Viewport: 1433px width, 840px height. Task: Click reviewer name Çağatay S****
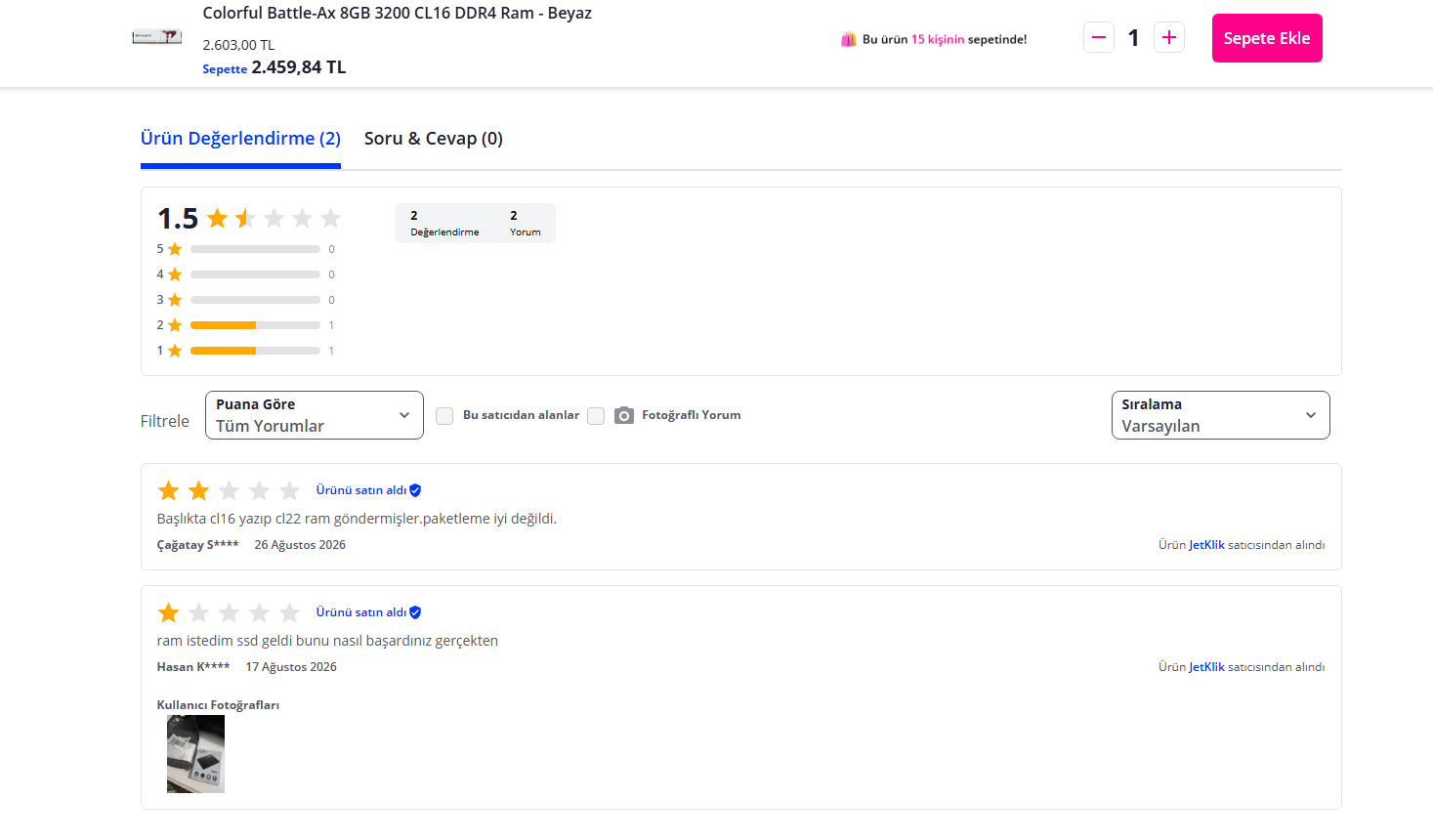[197, 545]
